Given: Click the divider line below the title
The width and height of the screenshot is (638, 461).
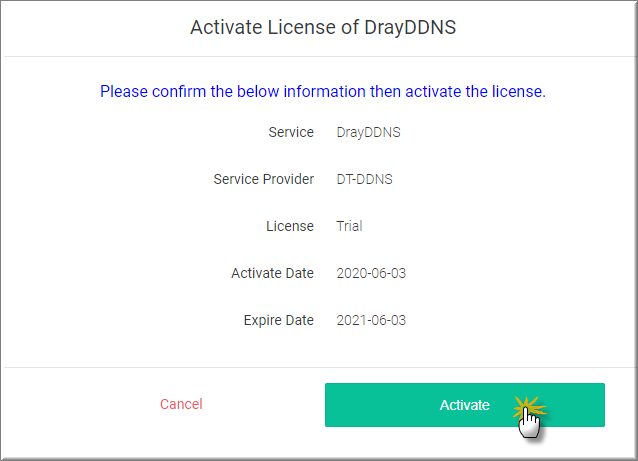Looking at the screenshot, I should coord(318,57).
